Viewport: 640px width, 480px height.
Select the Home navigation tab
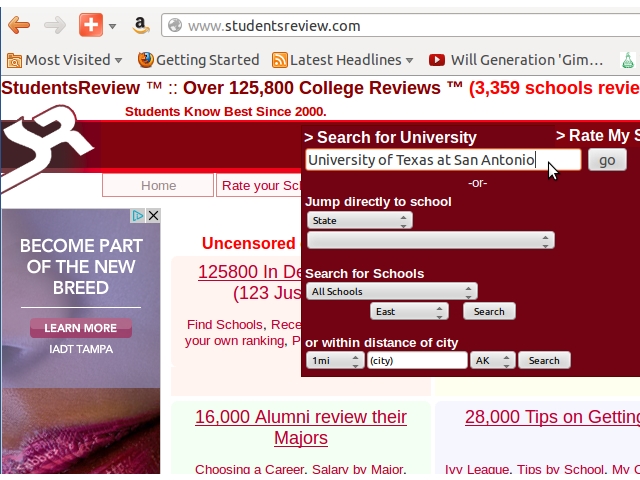(x=158, y=186)
